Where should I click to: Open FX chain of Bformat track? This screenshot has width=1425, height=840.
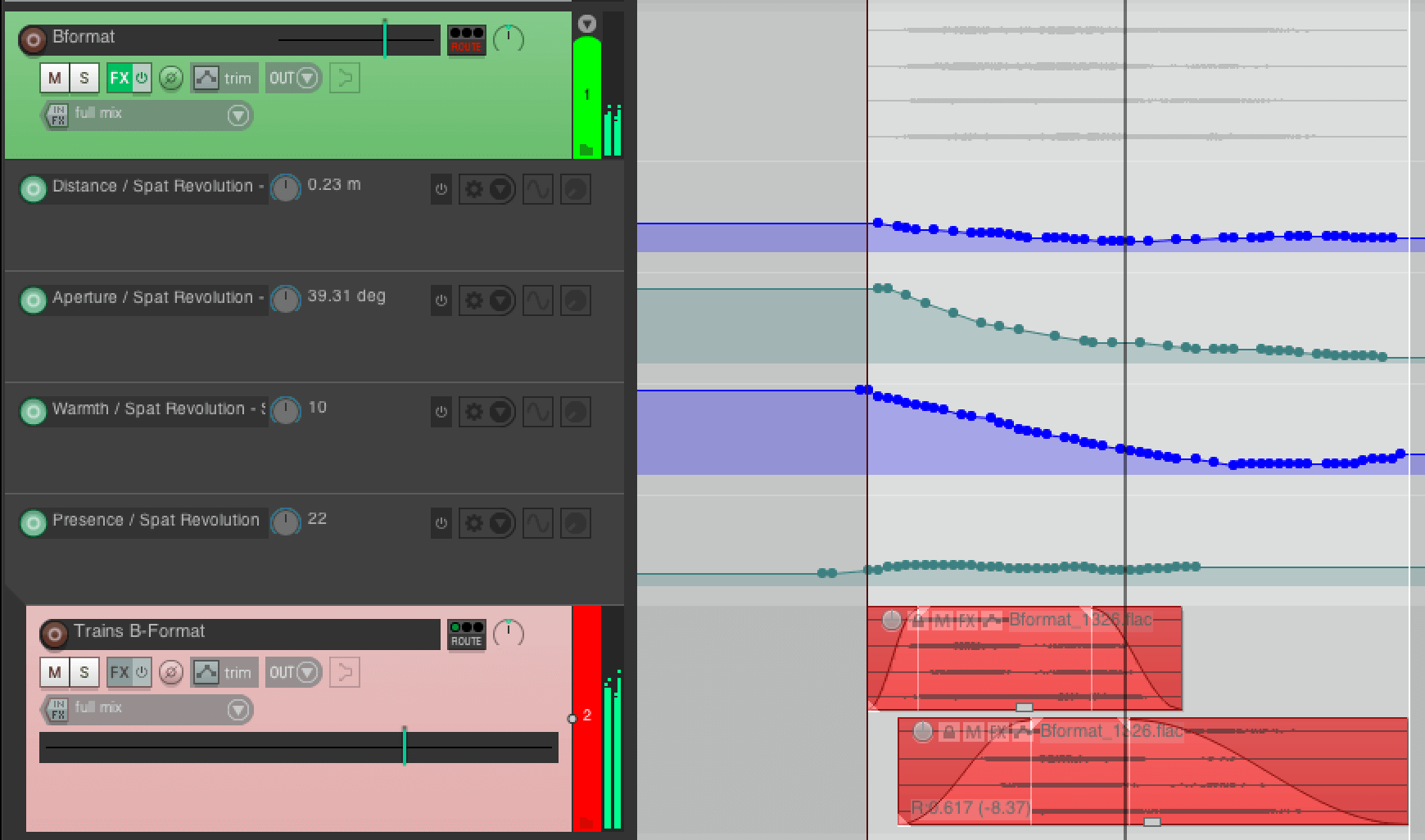[120, 78]
